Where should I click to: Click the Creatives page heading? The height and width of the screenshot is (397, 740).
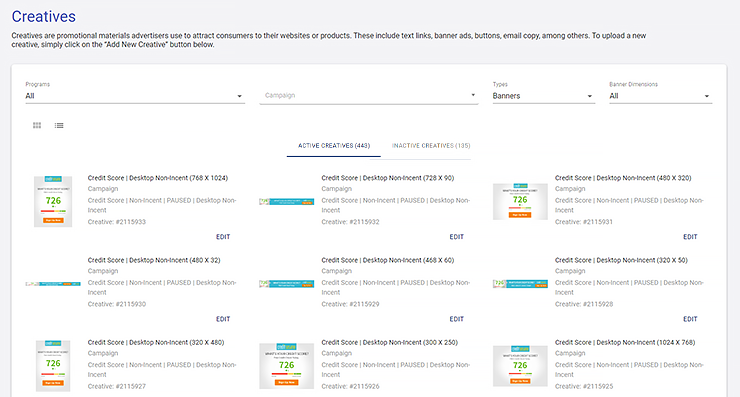tap(43, 17)
